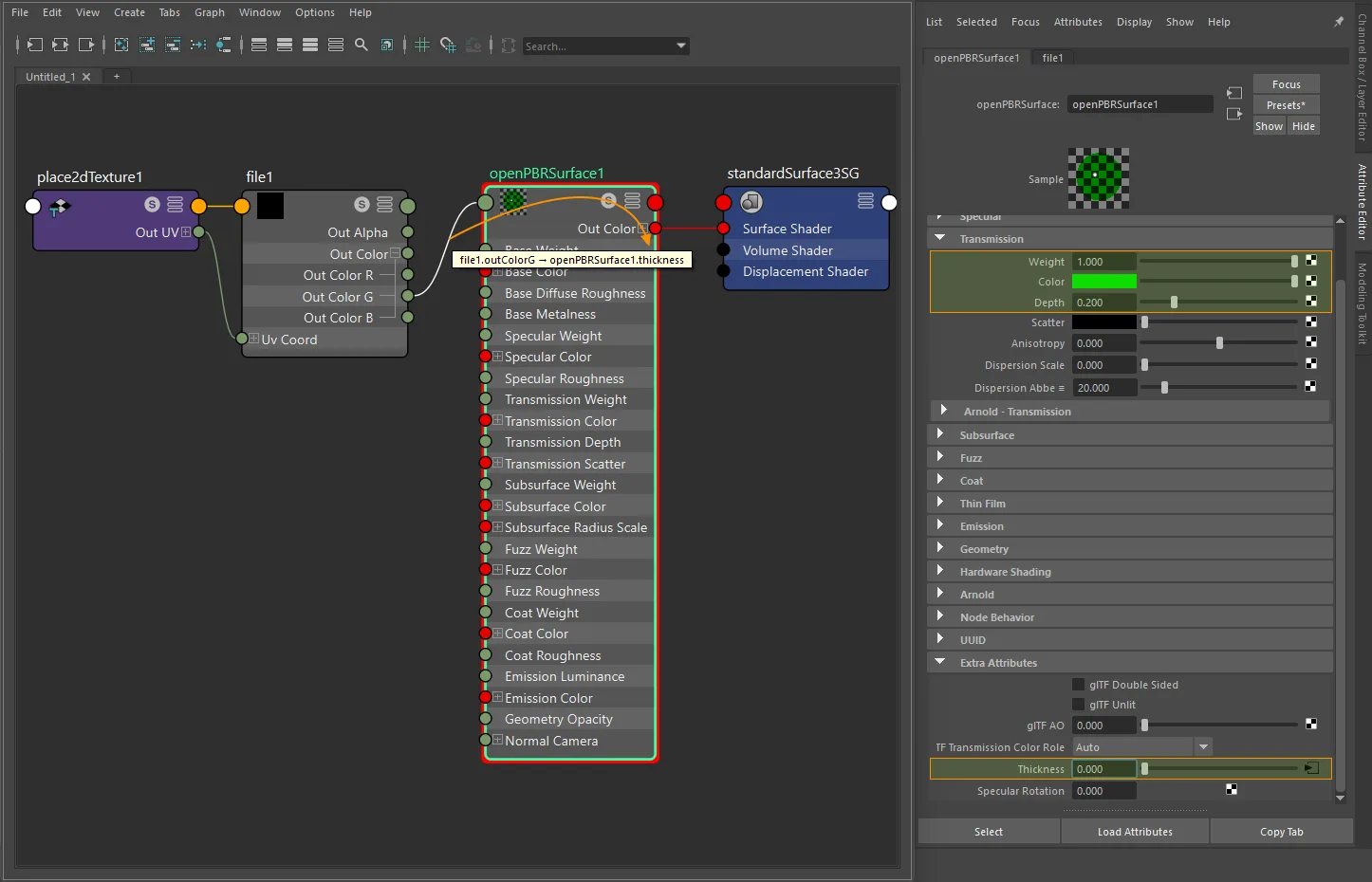Viewport: 1372px width, 882px height.
Task: Click the Select button at bottom
Action: (x=989, y=832)
